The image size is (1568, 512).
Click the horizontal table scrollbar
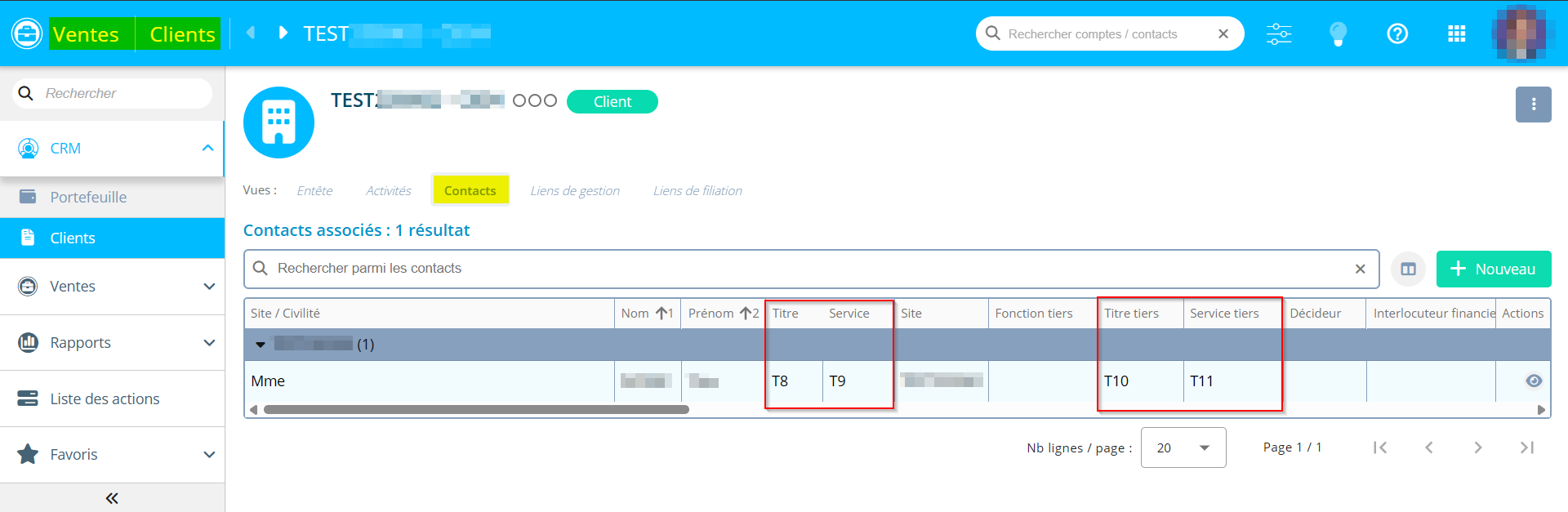pyautogui.click(x=476, y=410)
